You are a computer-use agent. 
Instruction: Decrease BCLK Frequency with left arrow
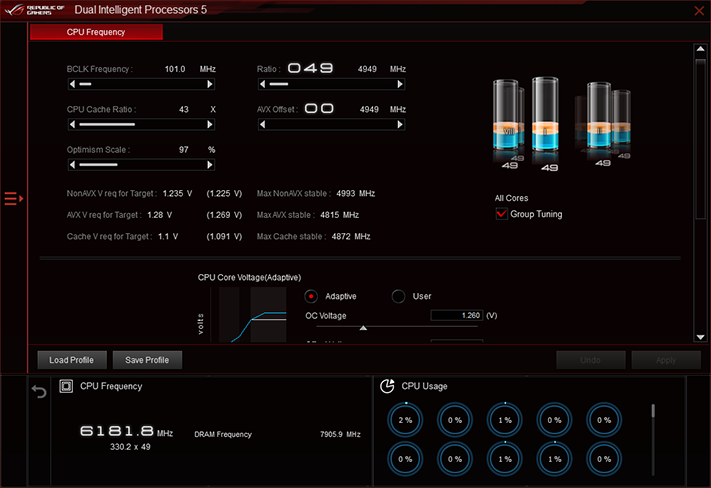point(72,84)
